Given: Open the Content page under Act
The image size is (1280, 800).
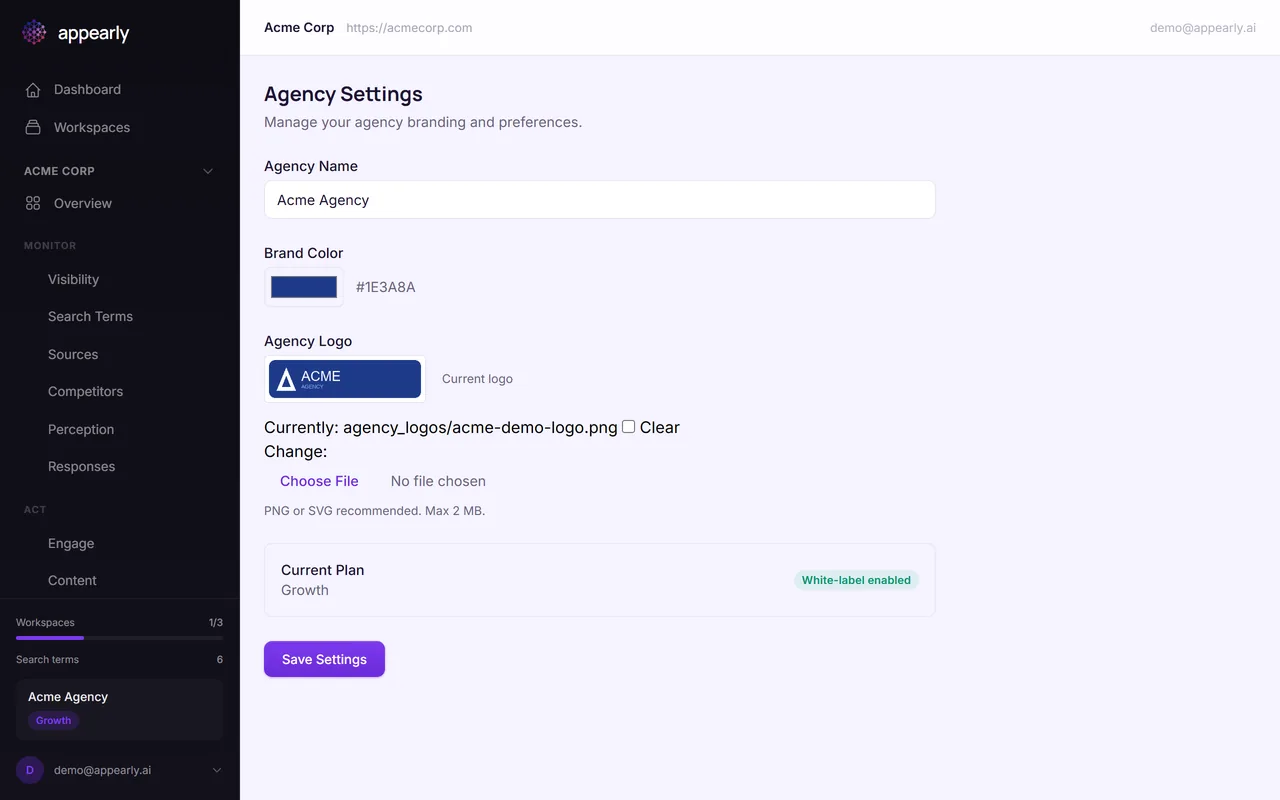Looking at the screenshot, I should tap(72, 580).
